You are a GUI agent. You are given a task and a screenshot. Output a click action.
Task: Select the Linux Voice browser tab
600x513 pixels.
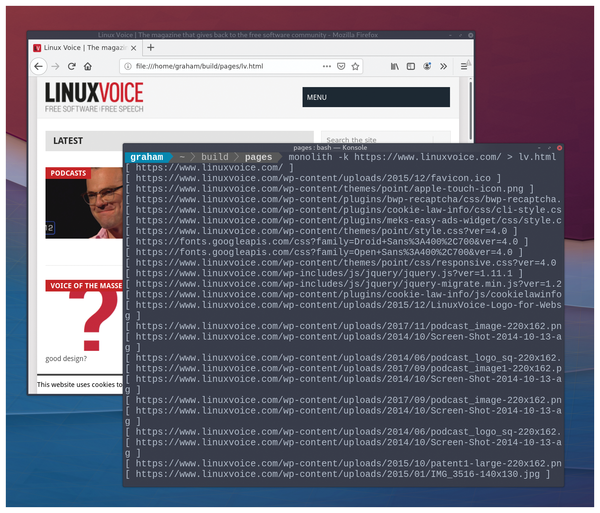click(85, 48)
